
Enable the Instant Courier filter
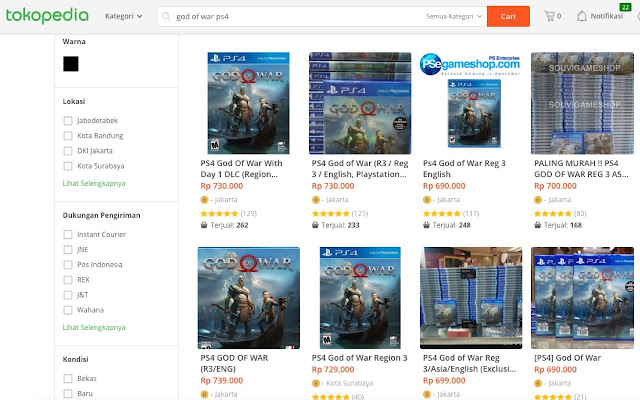68,234
